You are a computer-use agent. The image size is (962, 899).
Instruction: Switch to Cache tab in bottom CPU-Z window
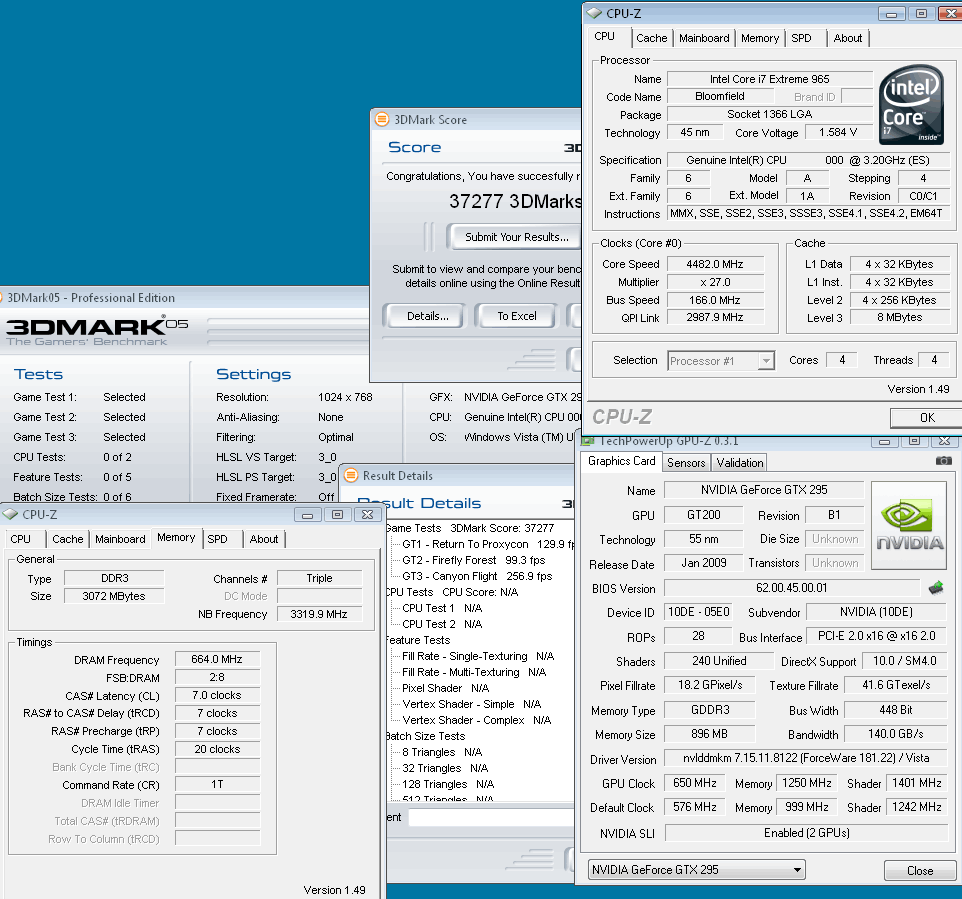67,539
